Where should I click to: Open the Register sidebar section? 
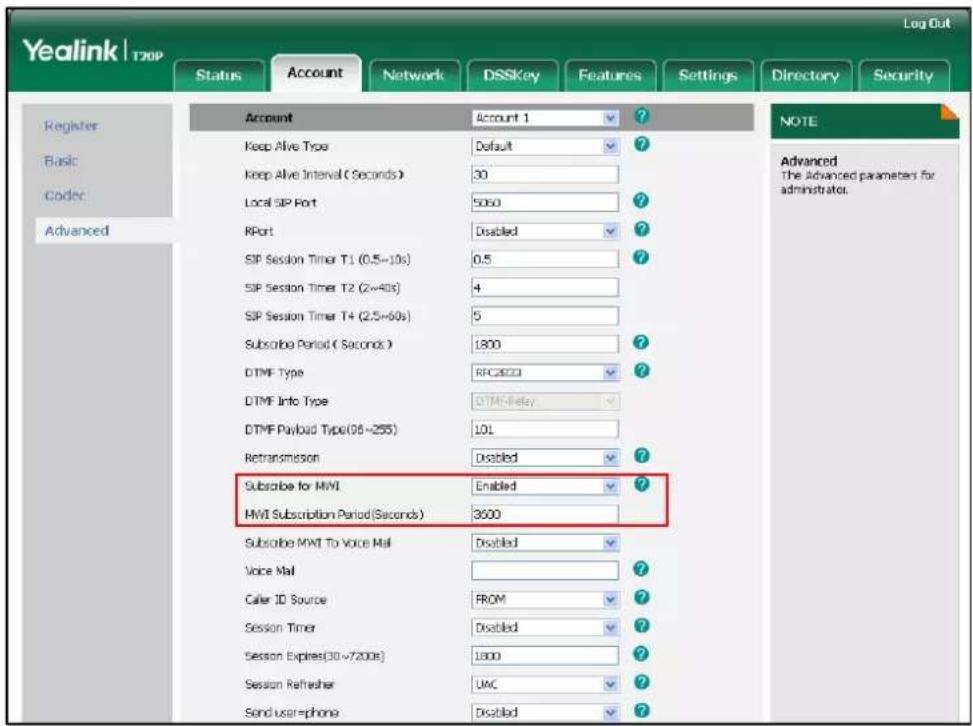click(x=71, y=125)
